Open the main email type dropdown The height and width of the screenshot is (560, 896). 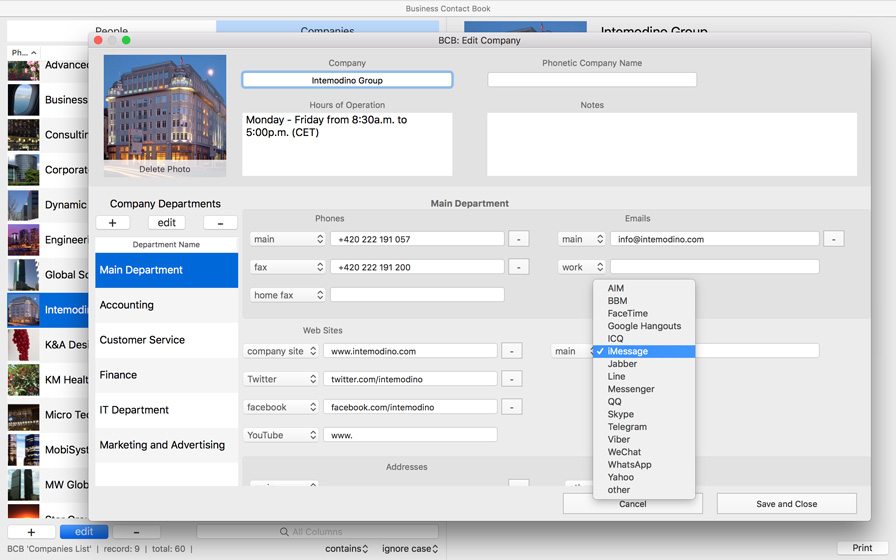tap(581, 239)
